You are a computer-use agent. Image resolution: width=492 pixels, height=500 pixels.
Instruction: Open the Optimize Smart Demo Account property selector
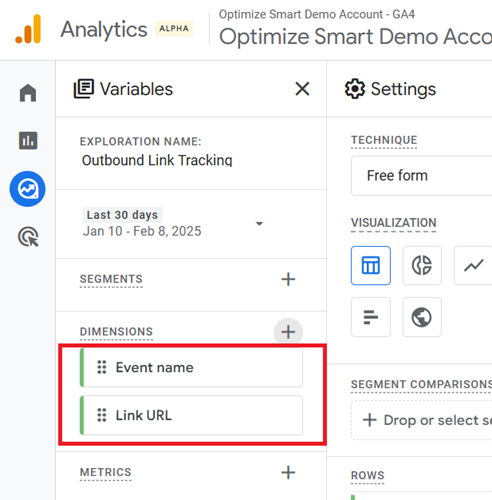click(x=355, y=36)
